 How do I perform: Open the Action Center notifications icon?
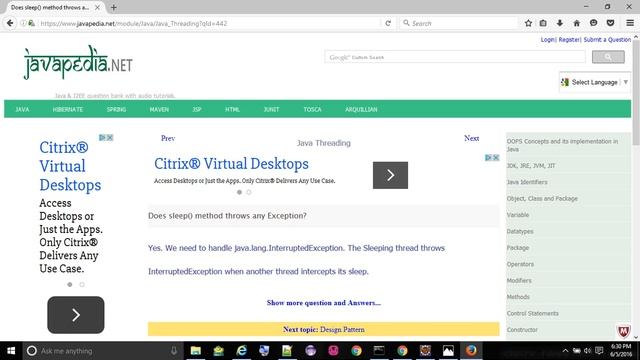tap(599, 351)
